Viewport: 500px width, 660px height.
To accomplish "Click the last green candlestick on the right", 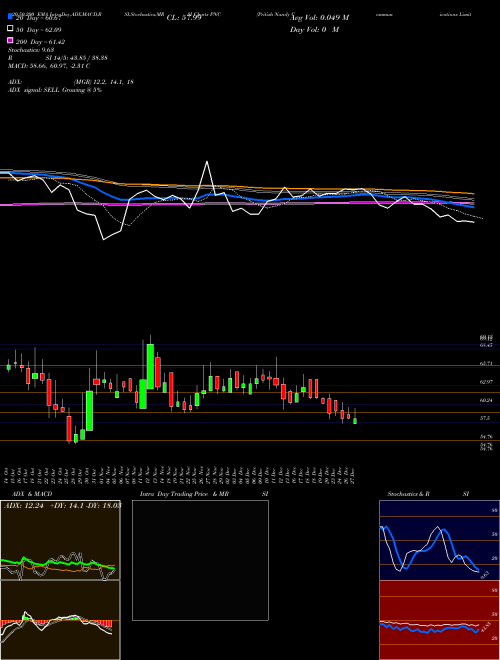I will (x=355, y=421).
